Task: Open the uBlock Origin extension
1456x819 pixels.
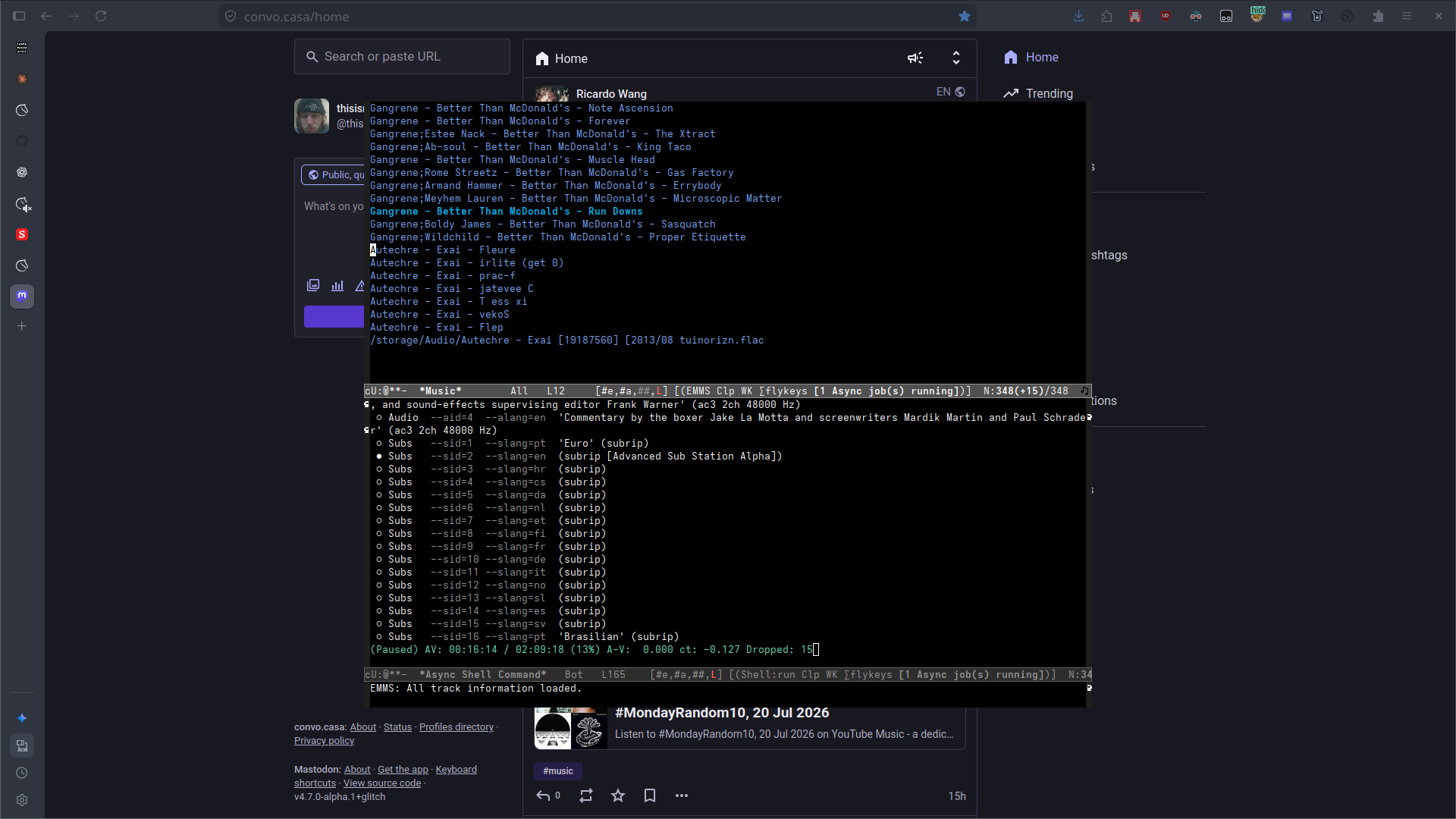Action: [x=1166, y=16]
